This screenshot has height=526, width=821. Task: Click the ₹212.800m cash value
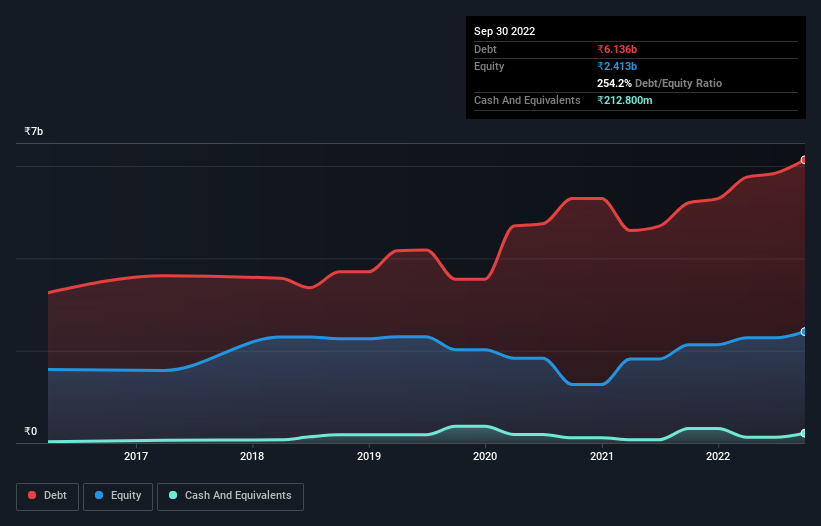tap(625, 100)
